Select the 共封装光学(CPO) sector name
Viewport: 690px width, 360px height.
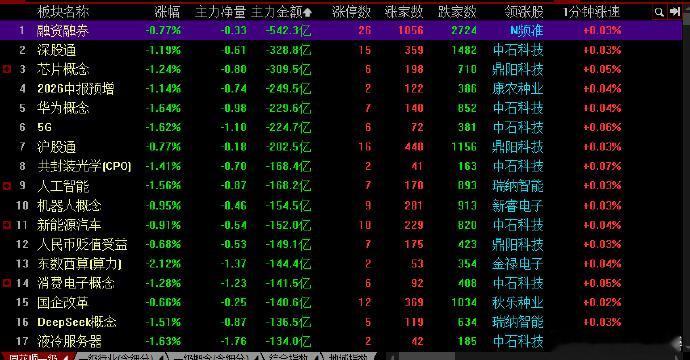pos(84,166)
